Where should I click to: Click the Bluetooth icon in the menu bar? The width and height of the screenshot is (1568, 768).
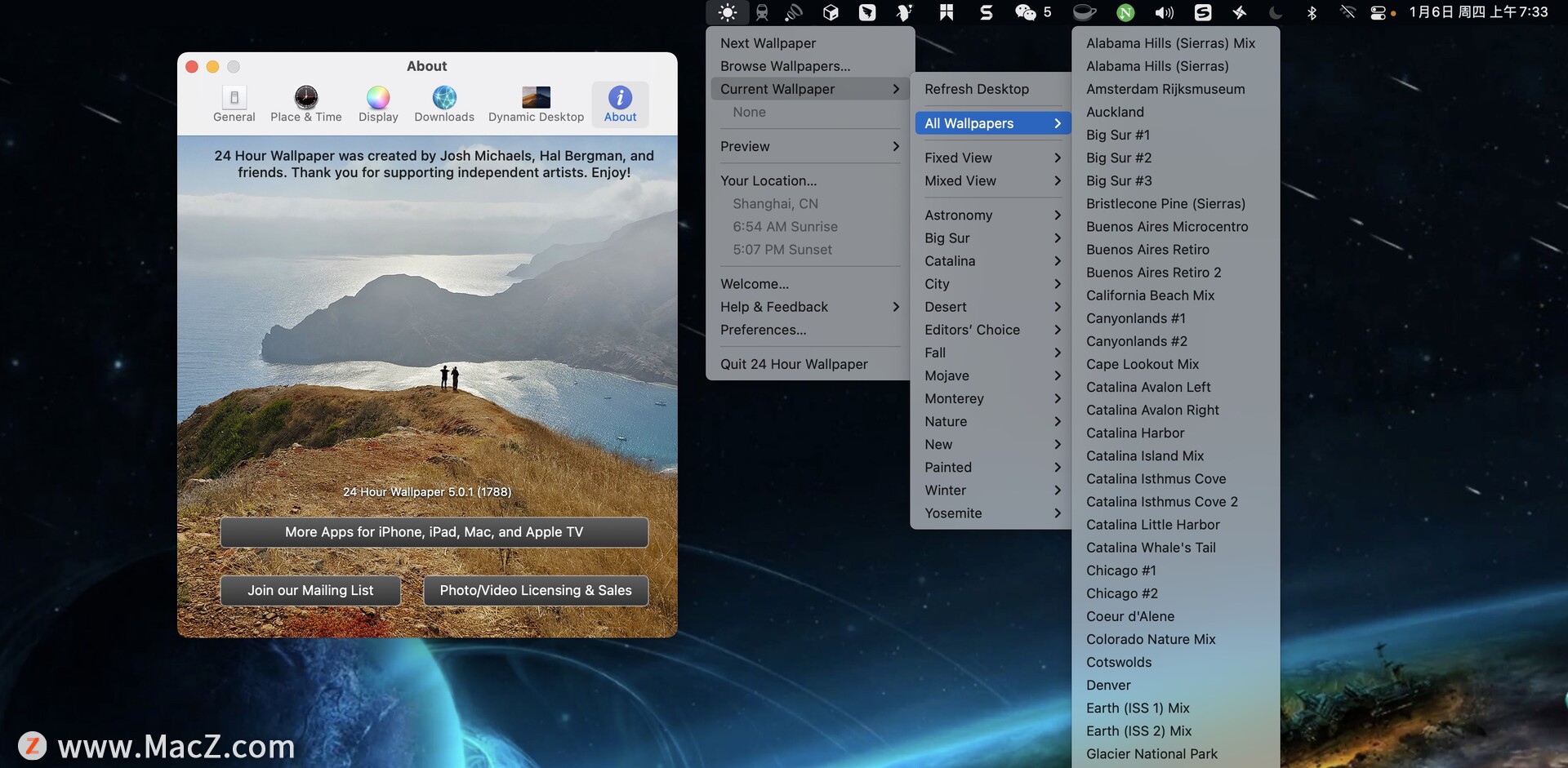[1312, 12]
